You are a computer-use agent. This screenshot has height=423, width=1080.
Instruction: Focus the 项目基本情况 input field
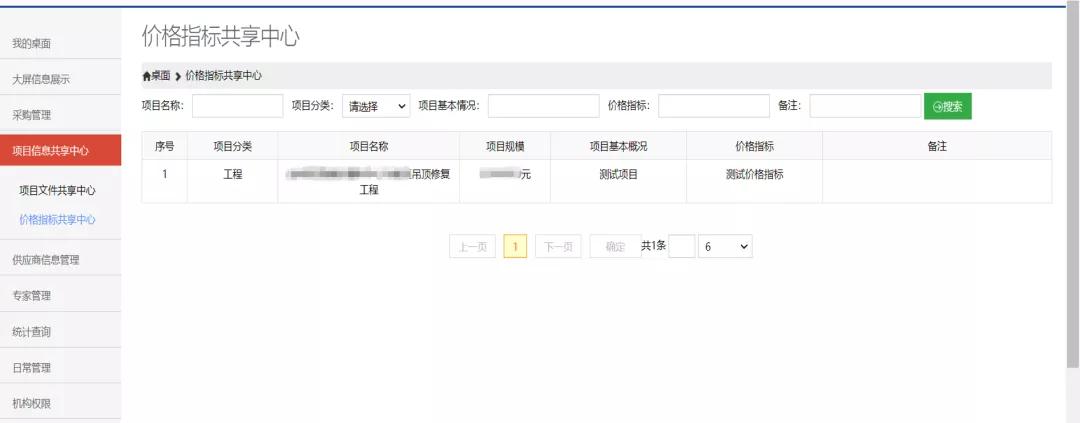543,106
